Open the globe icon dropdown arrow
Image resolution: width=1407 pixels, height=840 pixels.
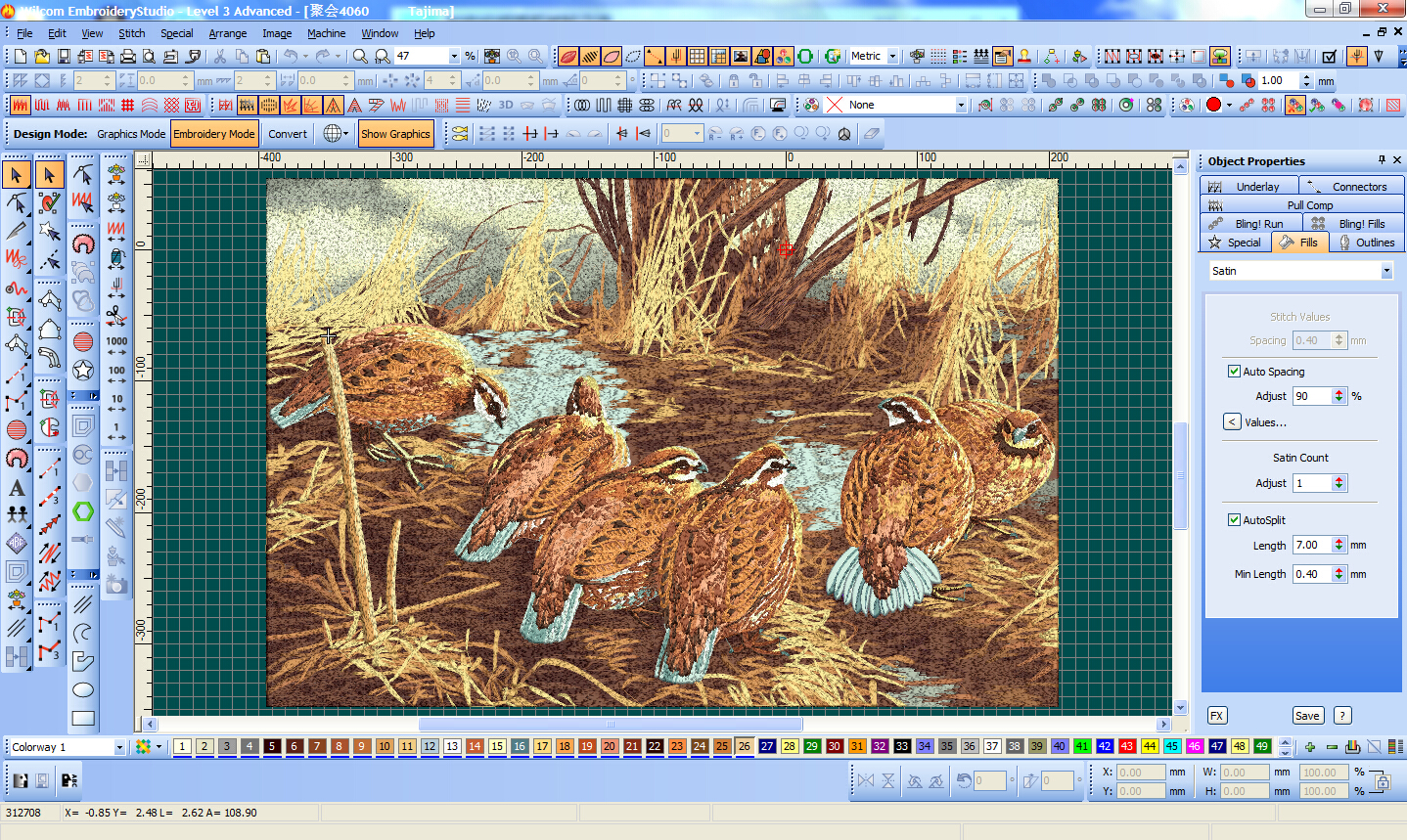click(x=345, y=134)
